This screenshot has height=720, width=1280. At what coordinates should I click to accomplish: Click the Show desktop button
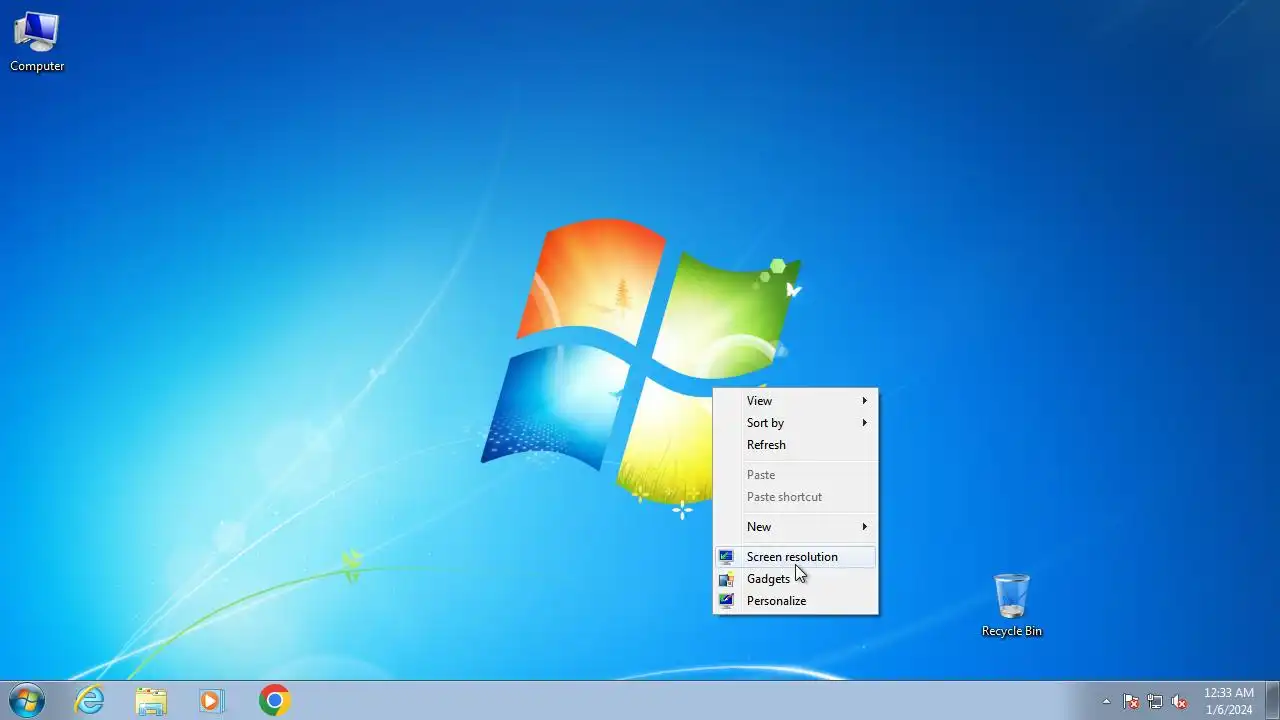[1272, 700]
